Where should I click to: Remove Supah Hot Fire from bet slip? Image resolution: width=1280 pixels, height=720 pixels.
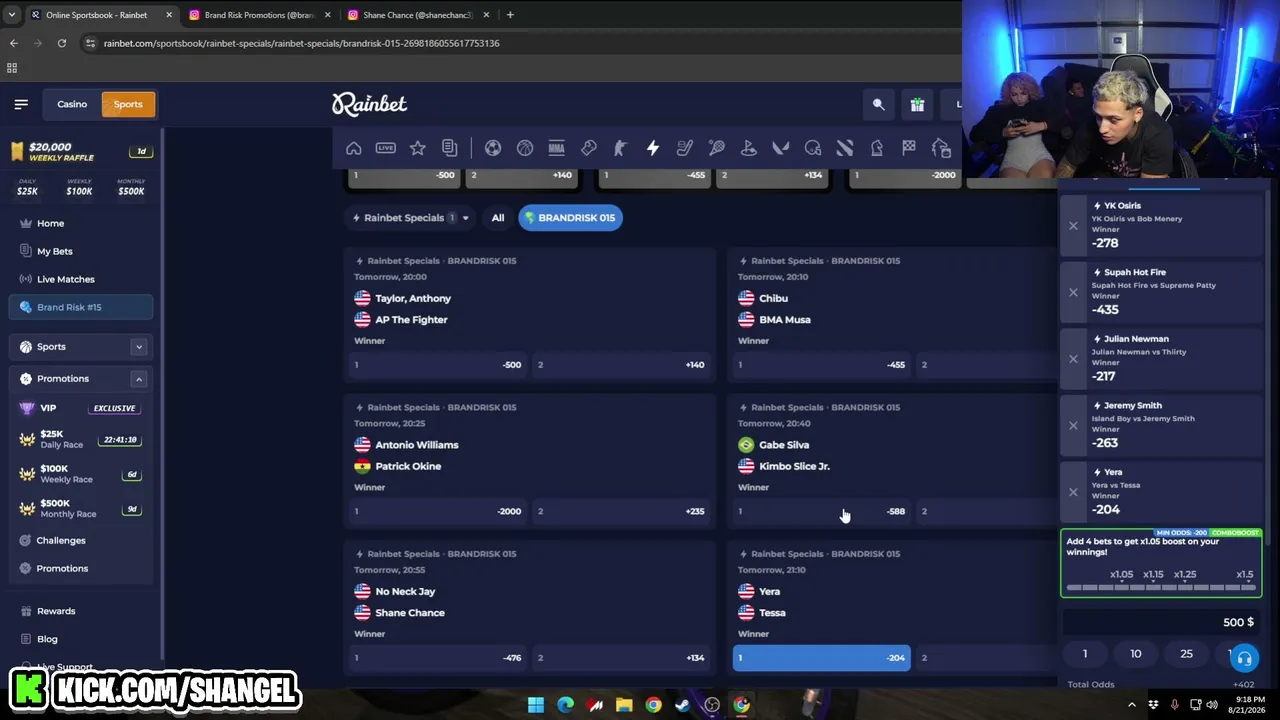click(1073, 292)
